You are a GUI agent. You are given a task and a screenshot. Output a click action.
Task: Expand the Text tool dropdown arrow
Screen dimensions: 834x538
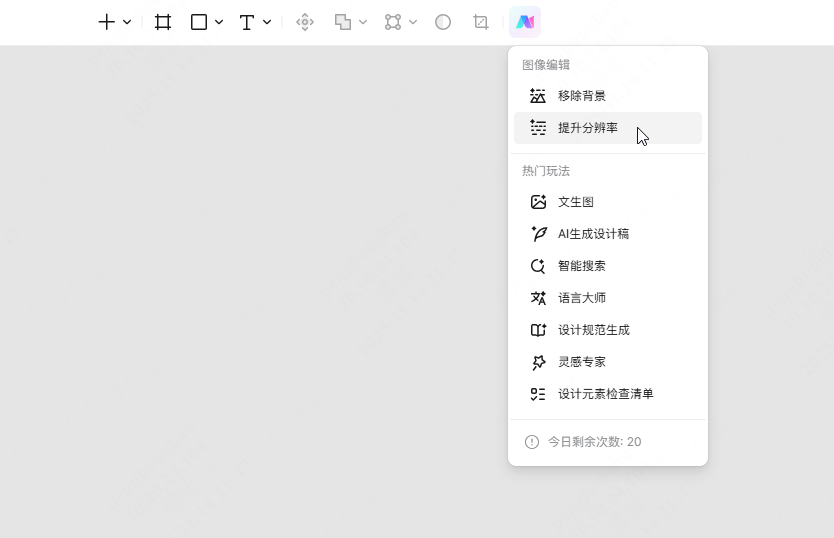(x=267, y=22)
